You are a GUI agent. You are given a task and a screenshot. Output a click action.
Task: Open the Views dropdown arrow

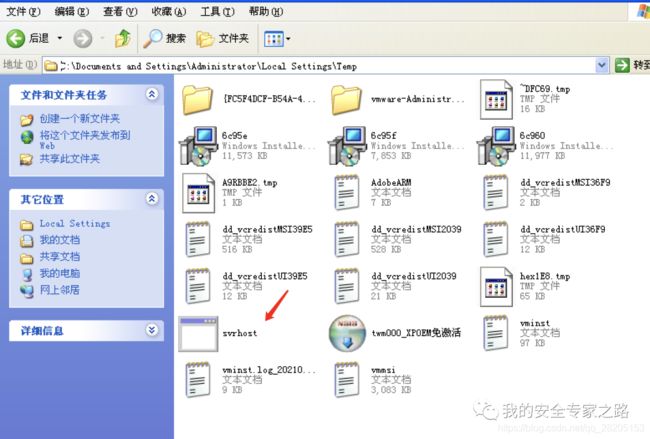point(288,39)
